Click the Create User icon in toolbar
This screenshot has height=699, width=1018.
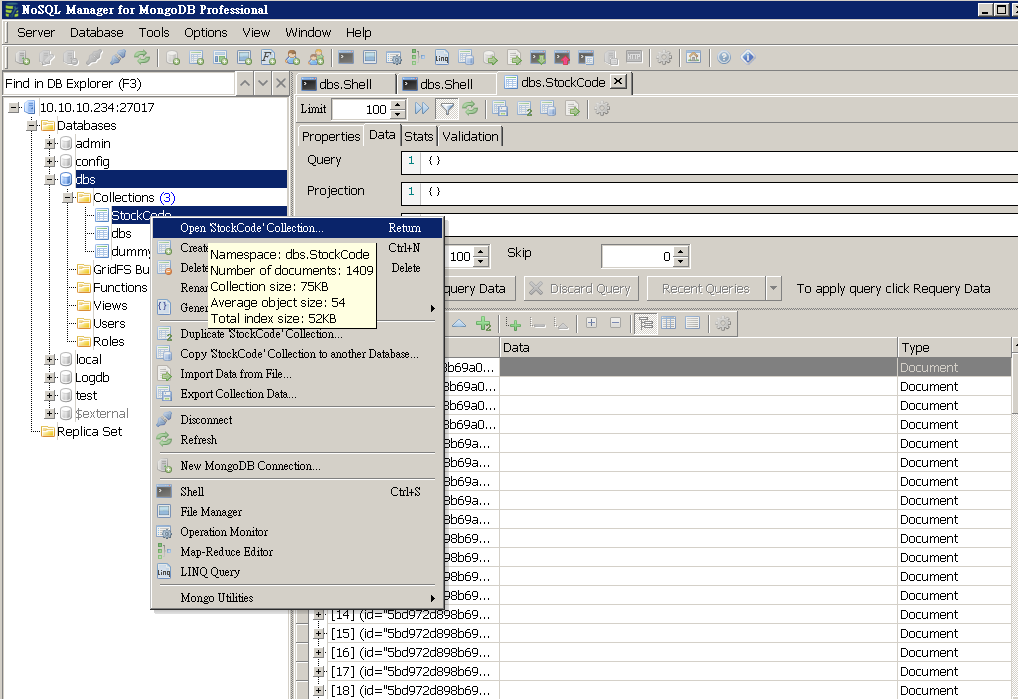point(292,58)
